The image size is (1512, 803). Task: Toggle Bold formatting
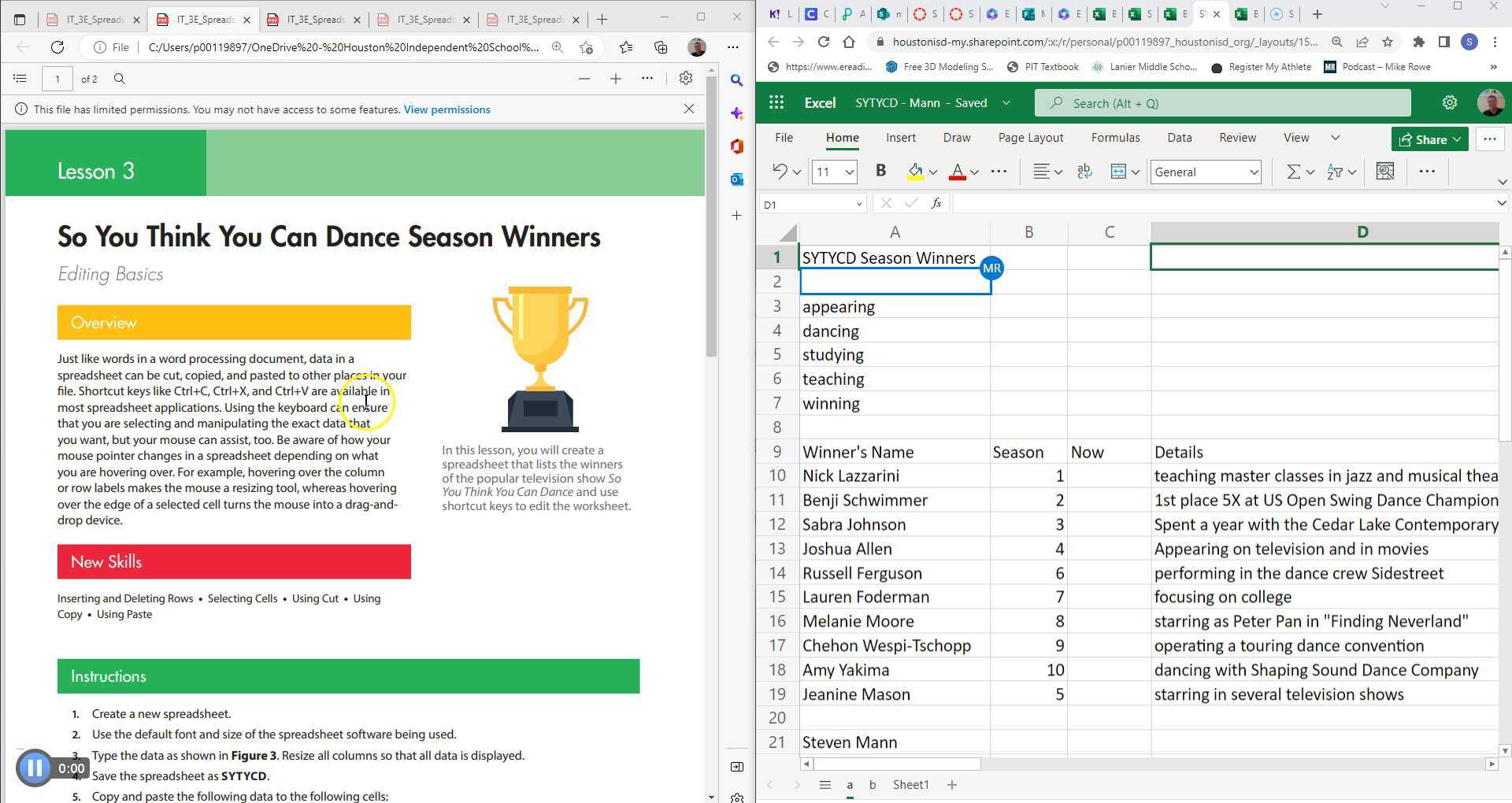880,172
